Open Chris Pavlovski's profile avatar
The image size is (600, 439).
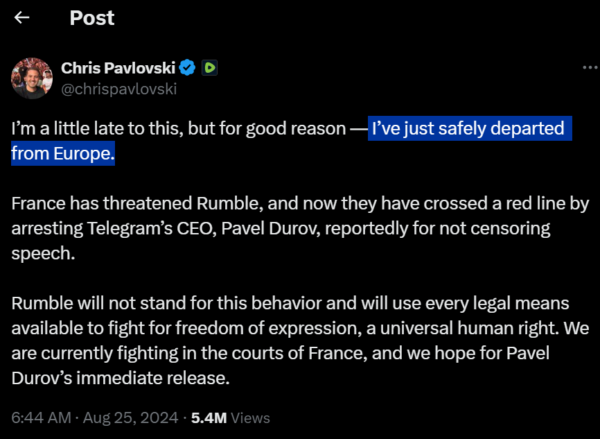pos(31,77)
